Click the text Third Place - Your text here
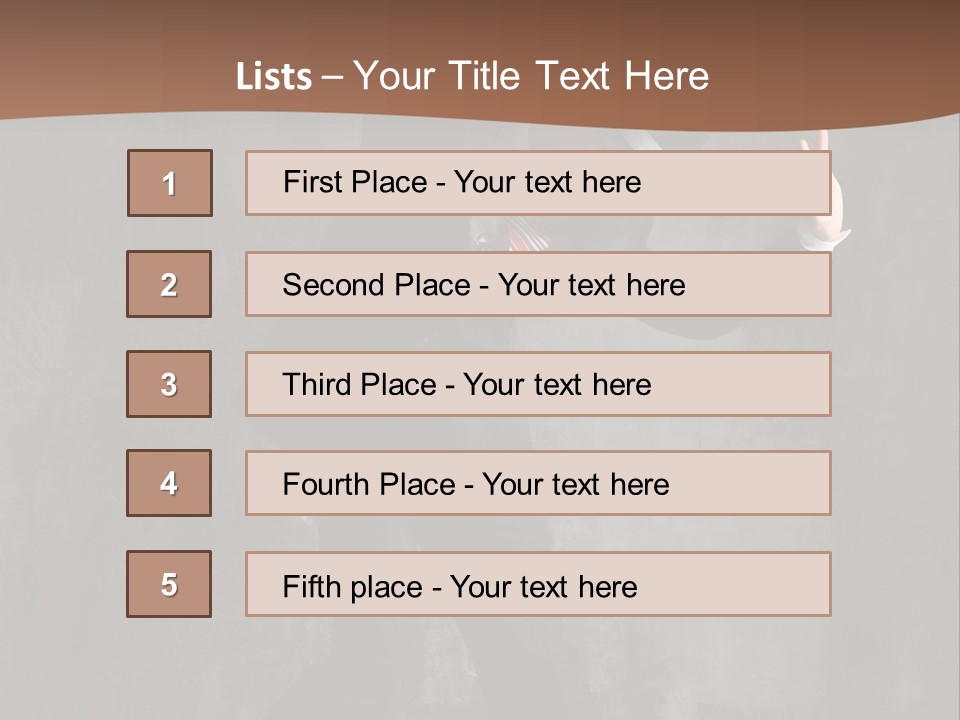The height and width of the screenshot is (720, 960). pos(467,384)
